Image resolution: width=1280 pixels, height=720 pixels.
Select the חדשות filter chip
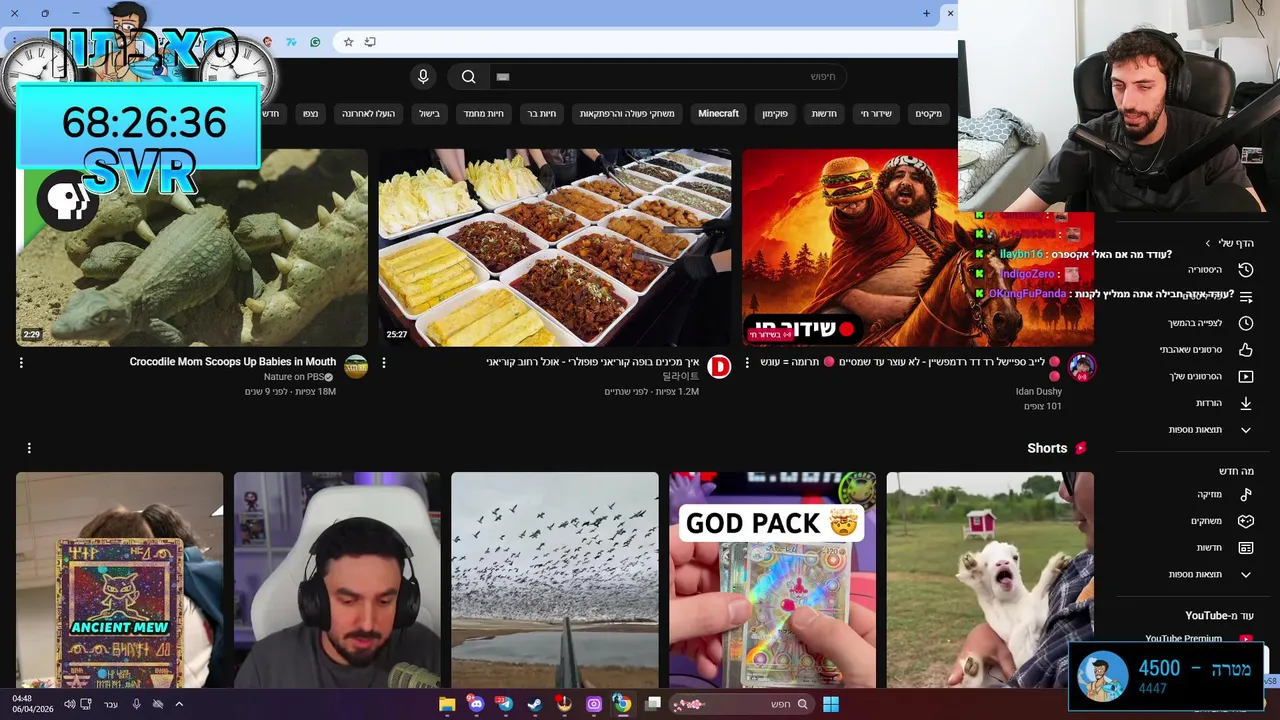[x=825, y=114]
